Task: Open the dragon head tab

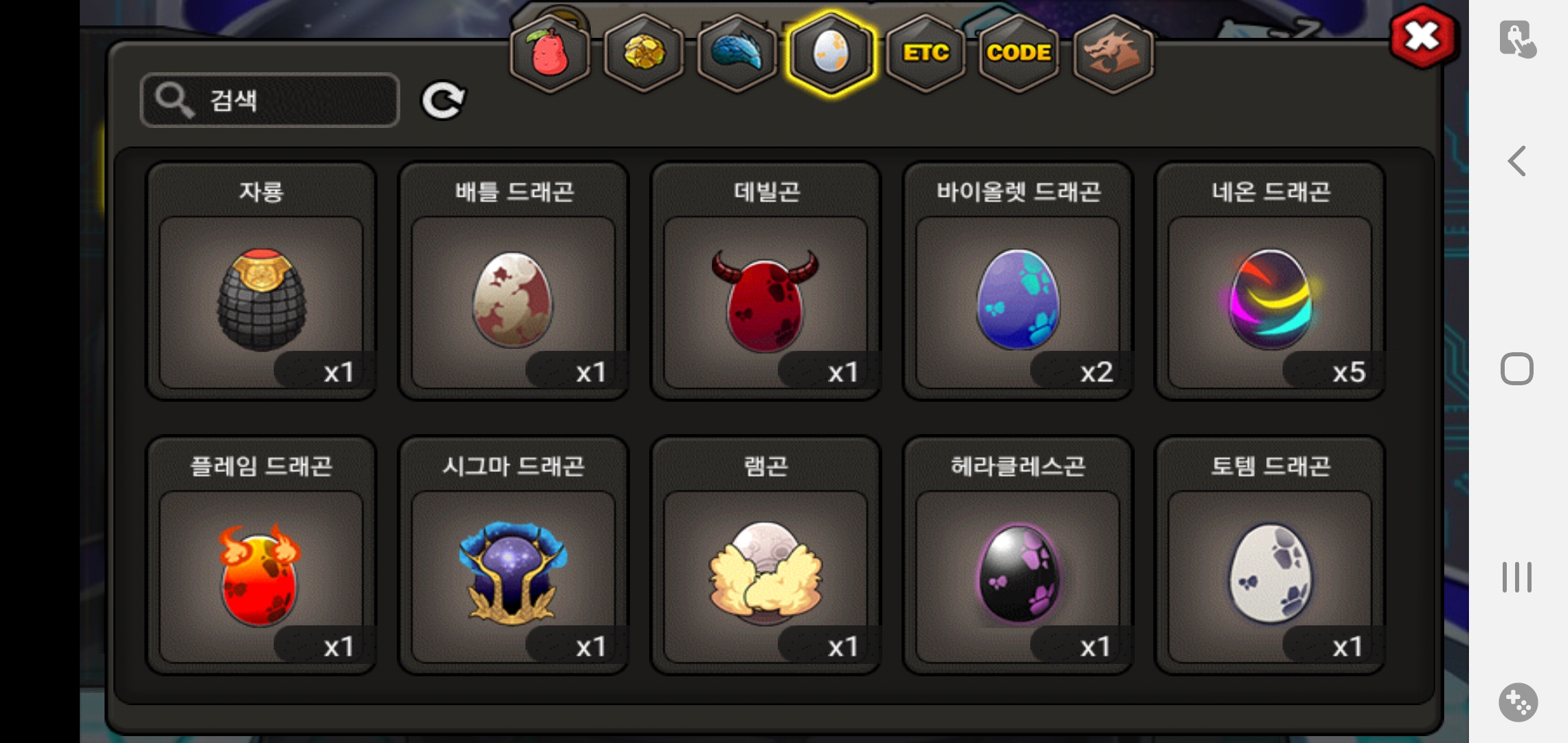Action: pyautogui.click(x=1113, y=53)
